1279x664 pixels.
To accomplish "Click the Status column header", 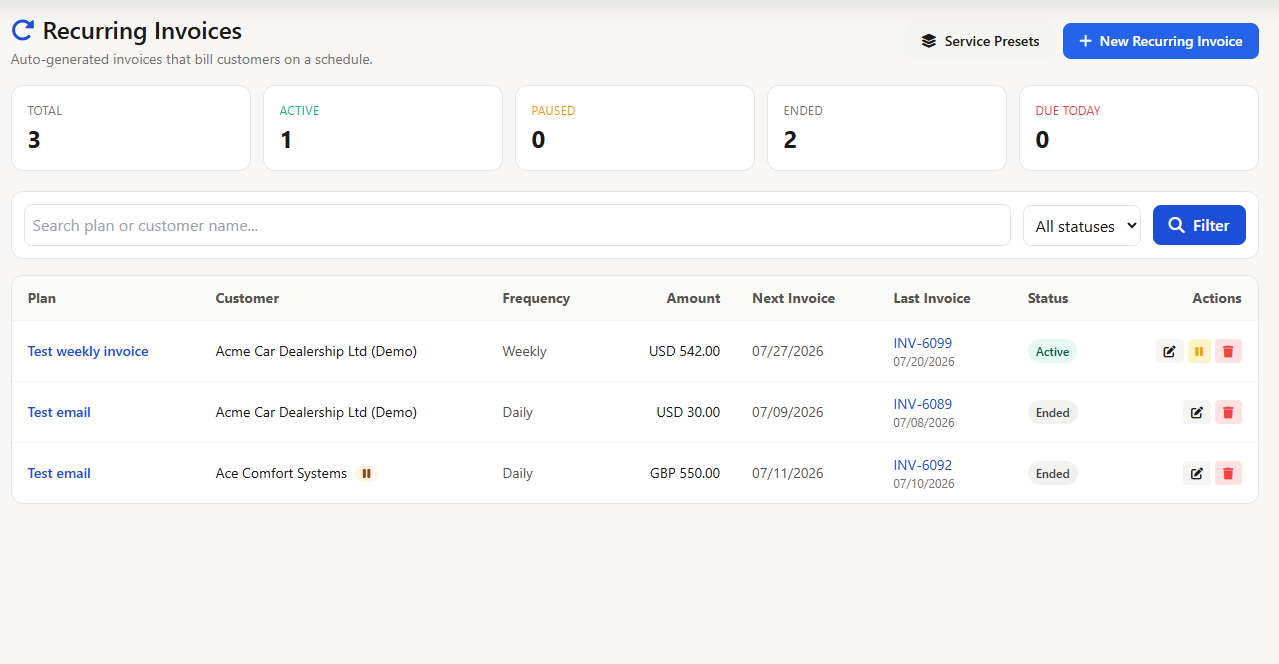I will pyautogui.click(x=1048, y=298).
